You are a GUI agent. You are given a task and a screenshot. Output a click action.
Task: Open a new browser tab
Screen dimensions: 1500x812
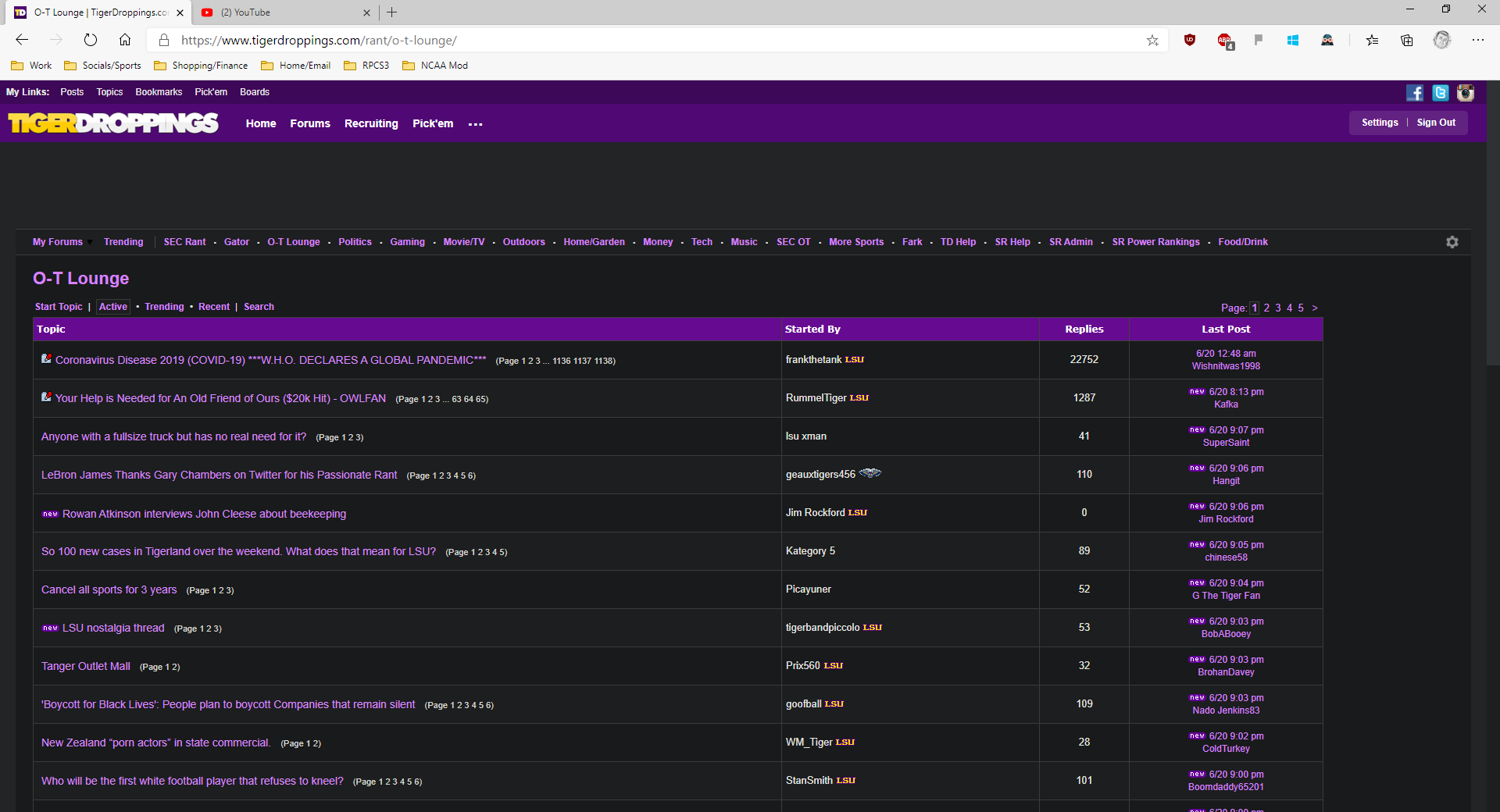392,12
